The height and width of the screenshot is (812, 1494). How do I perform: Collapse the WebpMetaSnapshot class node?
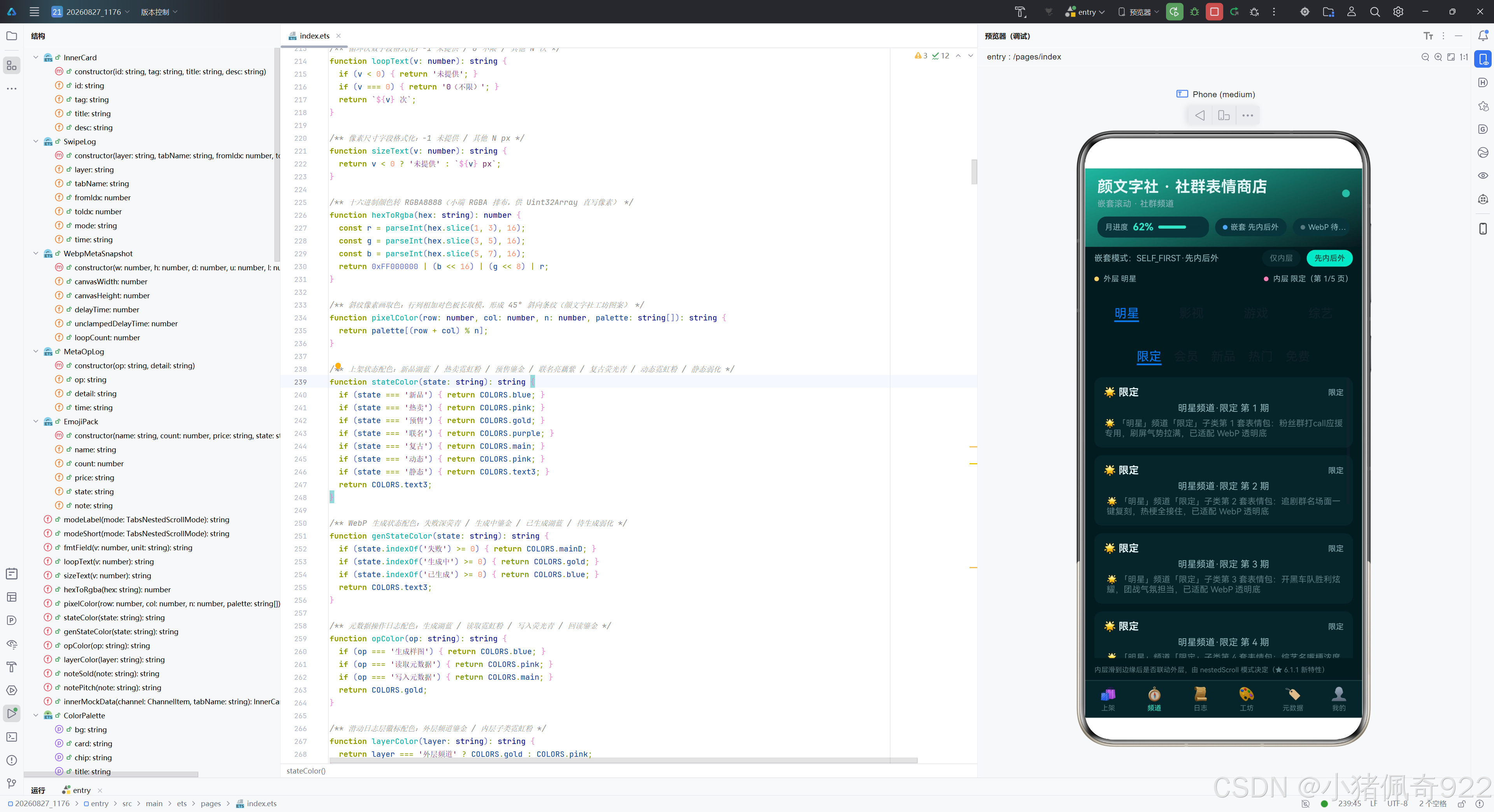(36, 253)
